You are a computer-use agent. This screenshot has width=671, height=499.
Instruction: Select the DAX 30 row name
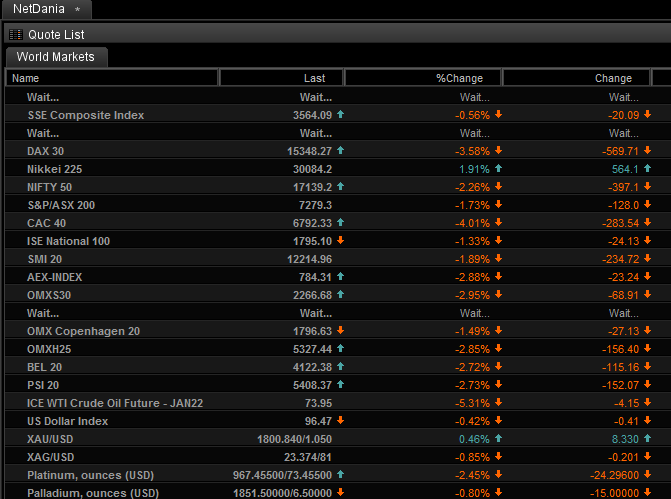pos(45,151)
